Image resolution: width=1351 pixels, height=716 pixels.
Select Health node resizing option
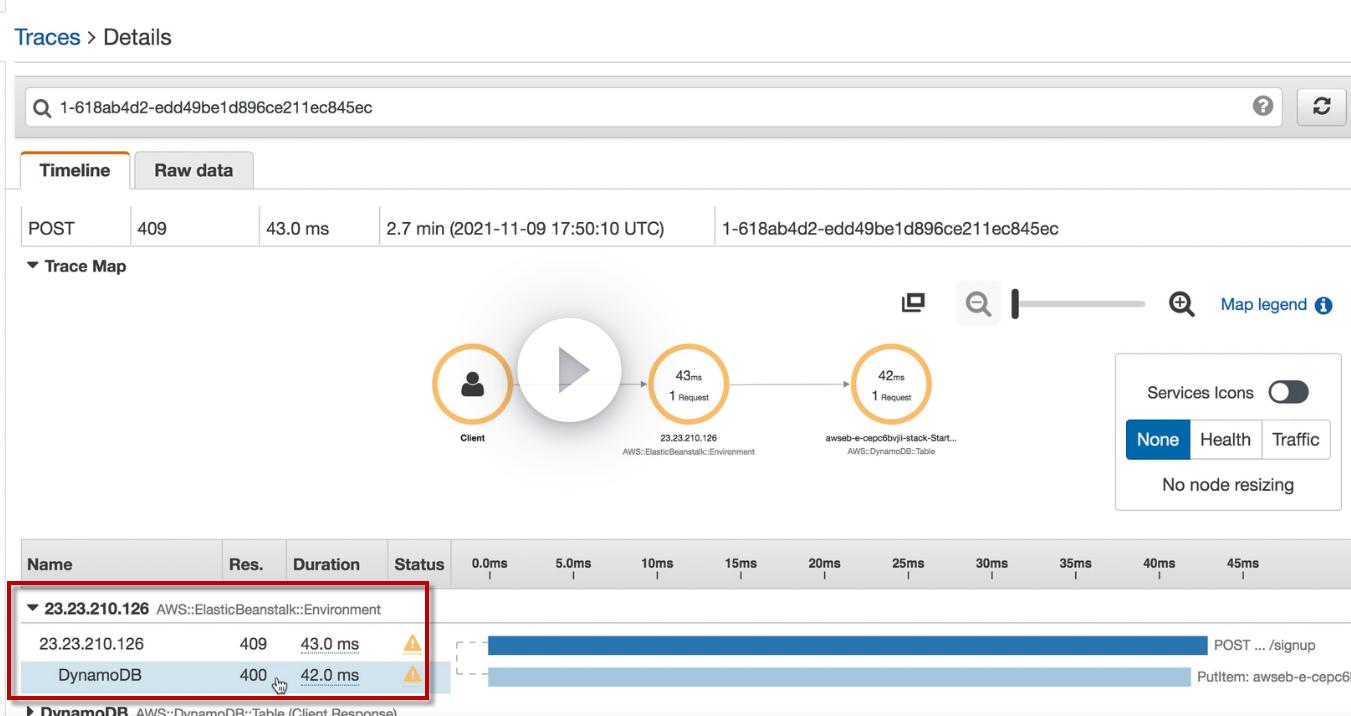[1225, 439]
